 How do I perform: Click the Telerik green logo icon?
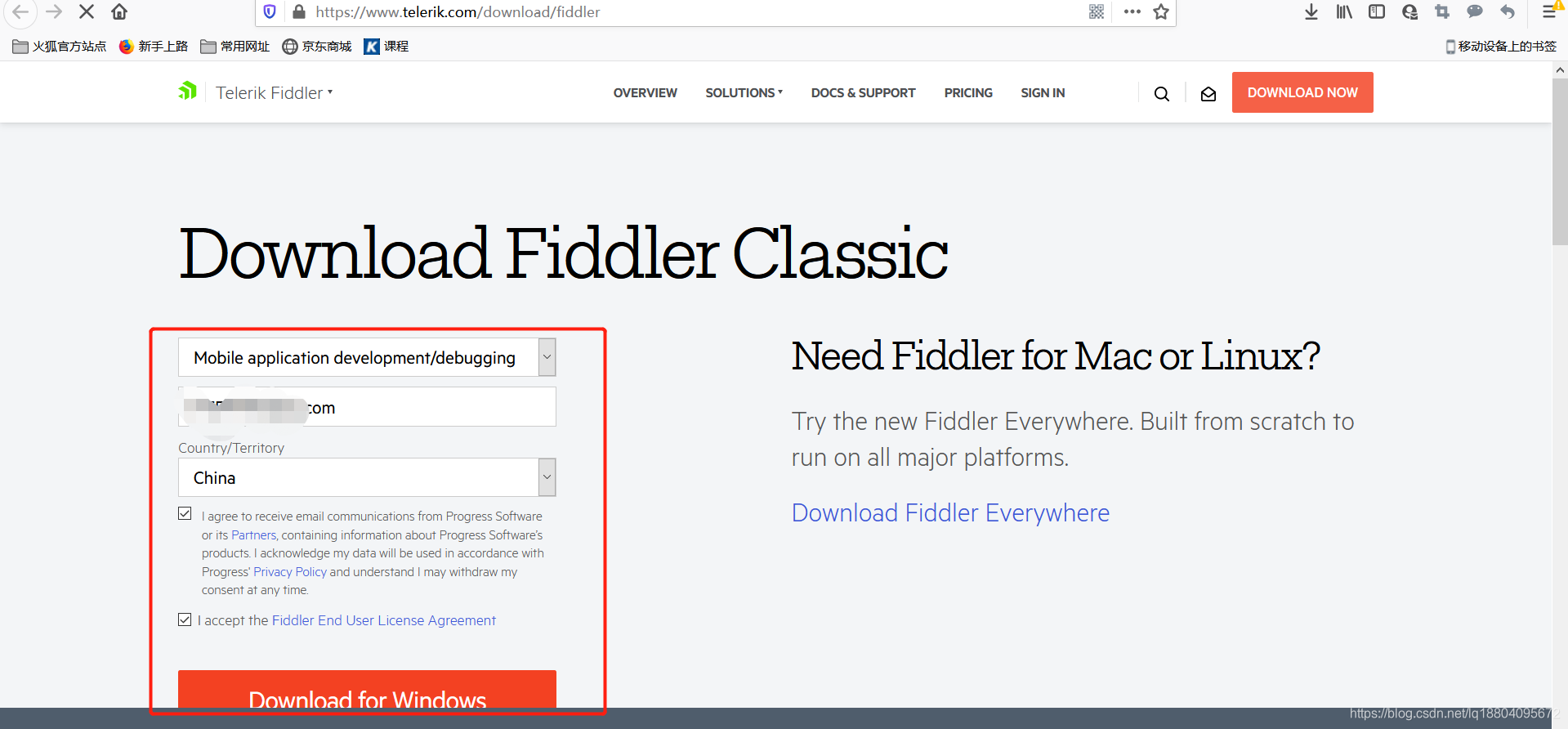[x=188, y=91]
